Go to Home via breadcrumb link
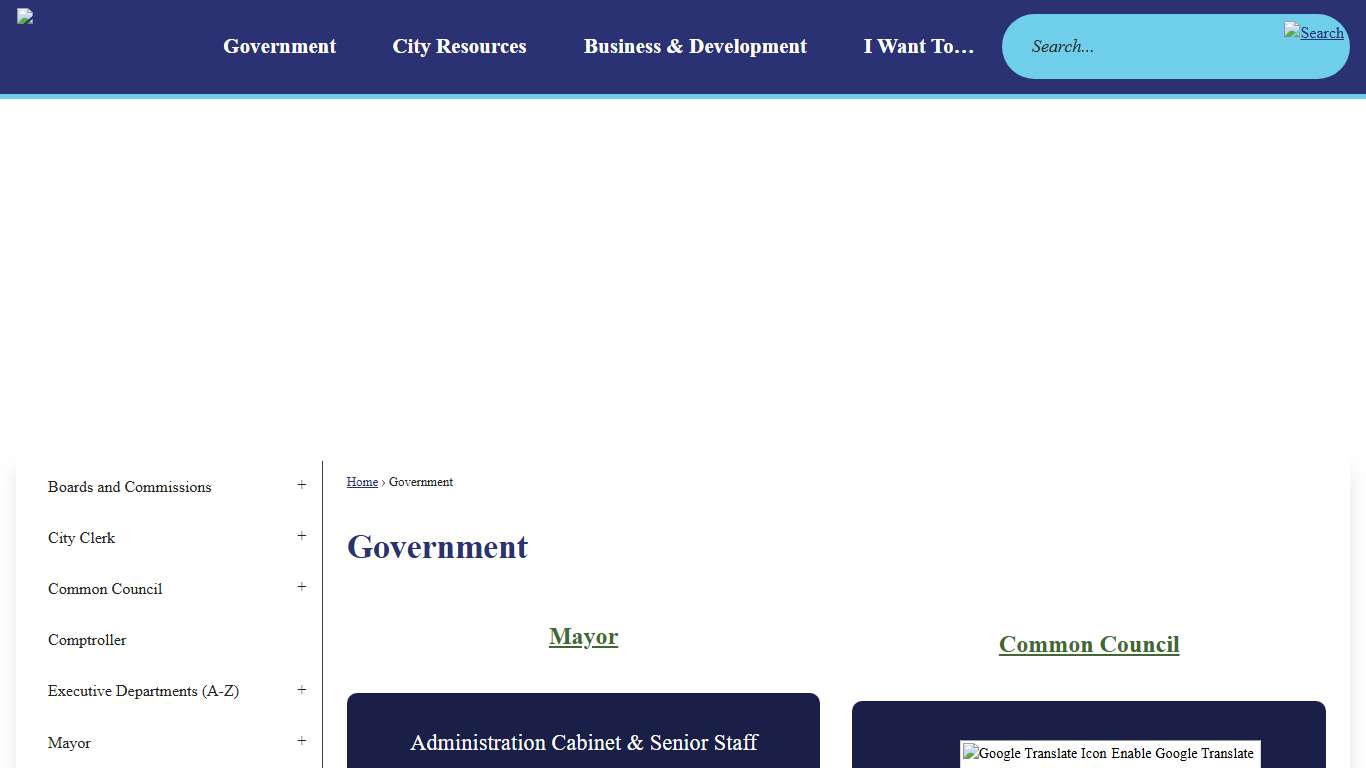Viewport: 1366px width, 768px height. (x=362, y=482)
